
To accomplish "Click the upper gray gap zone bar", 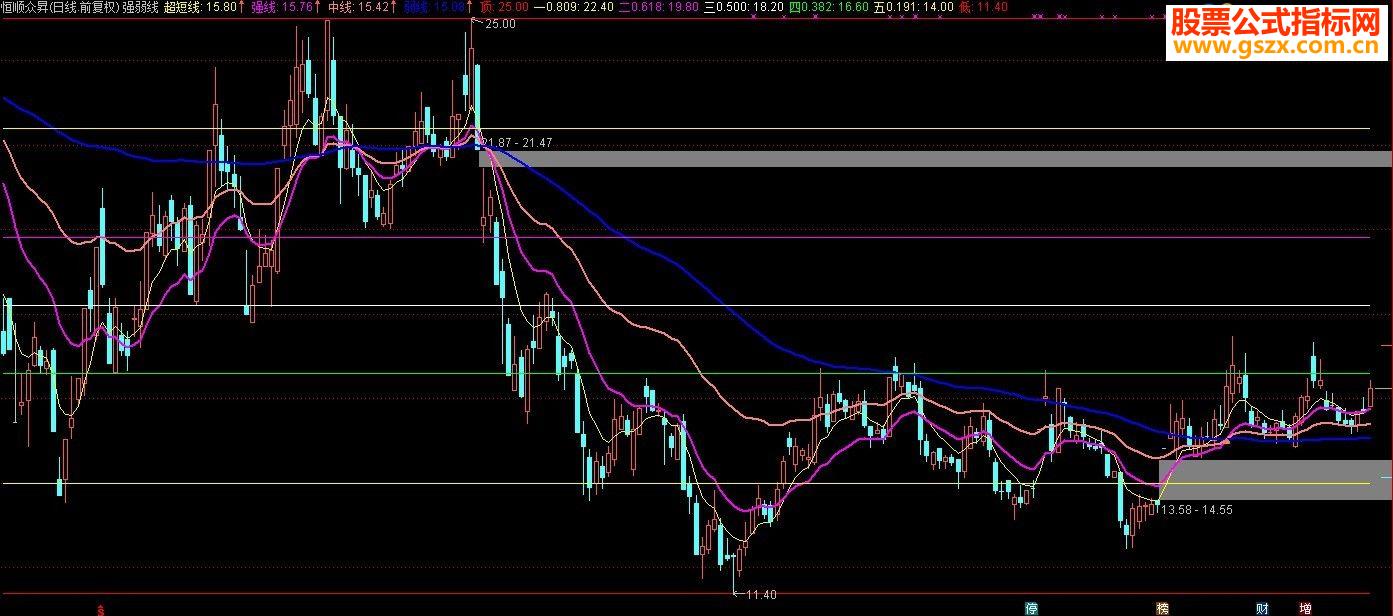I will [x=935, y=158].
